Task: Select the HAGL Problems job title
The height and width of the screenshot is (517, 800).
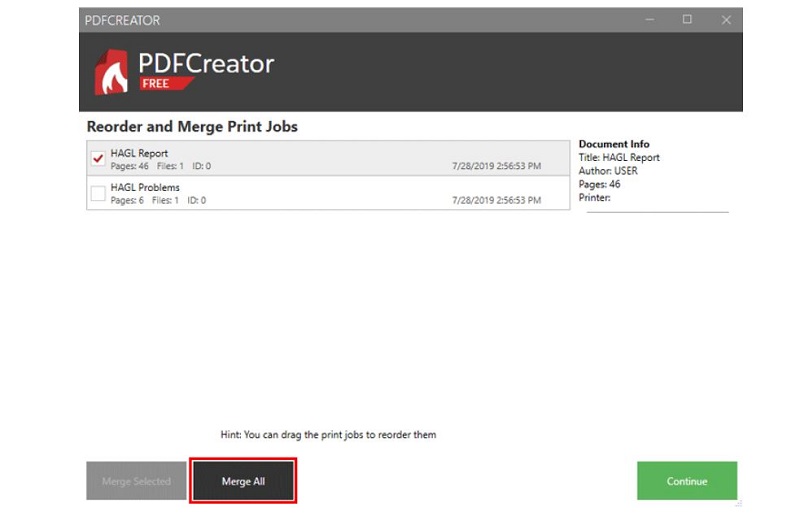Action: tap(145, 187)
